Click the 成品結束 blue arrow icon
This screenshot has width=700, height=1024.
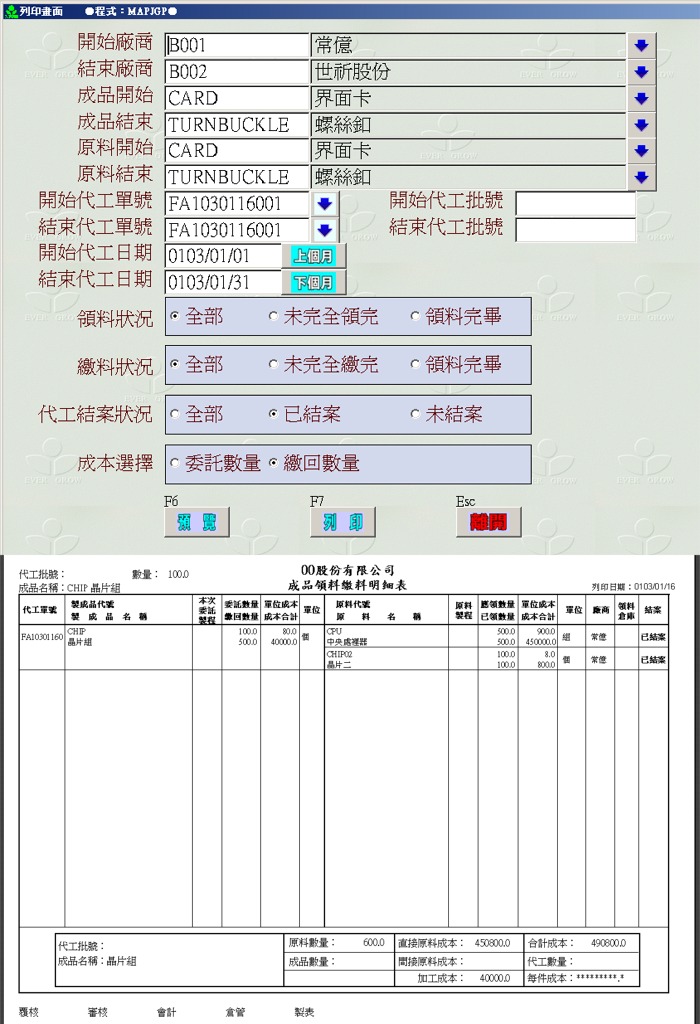coord(641,125)
